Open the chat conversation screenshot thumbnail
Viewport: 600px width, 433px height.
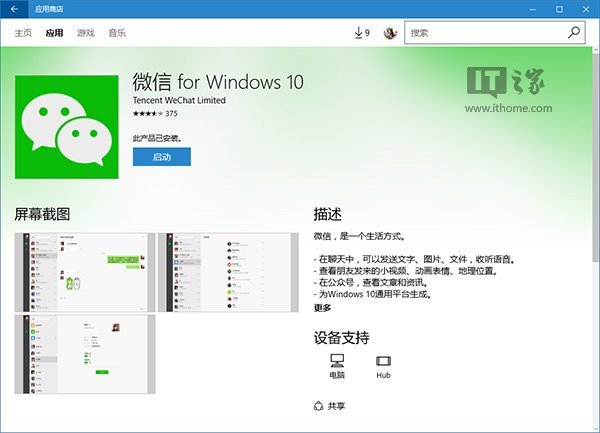click(x=85, y=272)
